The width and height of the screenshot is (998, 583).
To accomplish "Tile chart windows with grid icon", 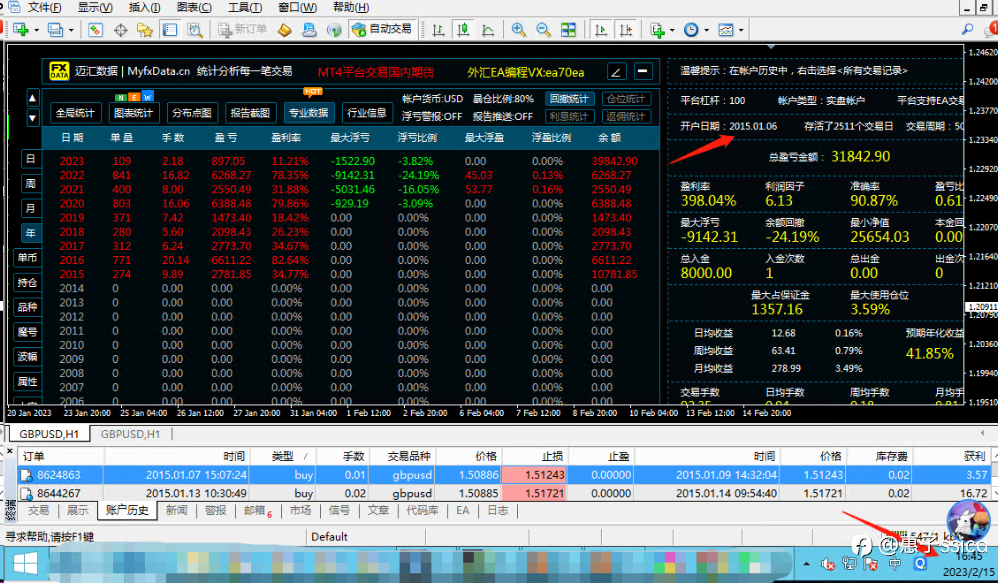I will coord(568,29).
